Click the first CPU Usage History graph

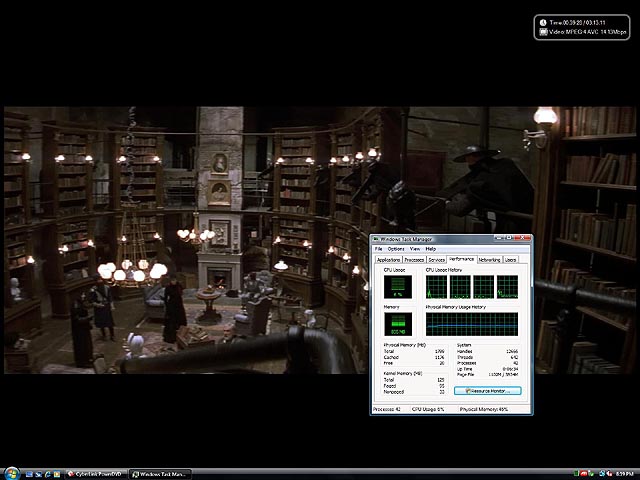436,287
